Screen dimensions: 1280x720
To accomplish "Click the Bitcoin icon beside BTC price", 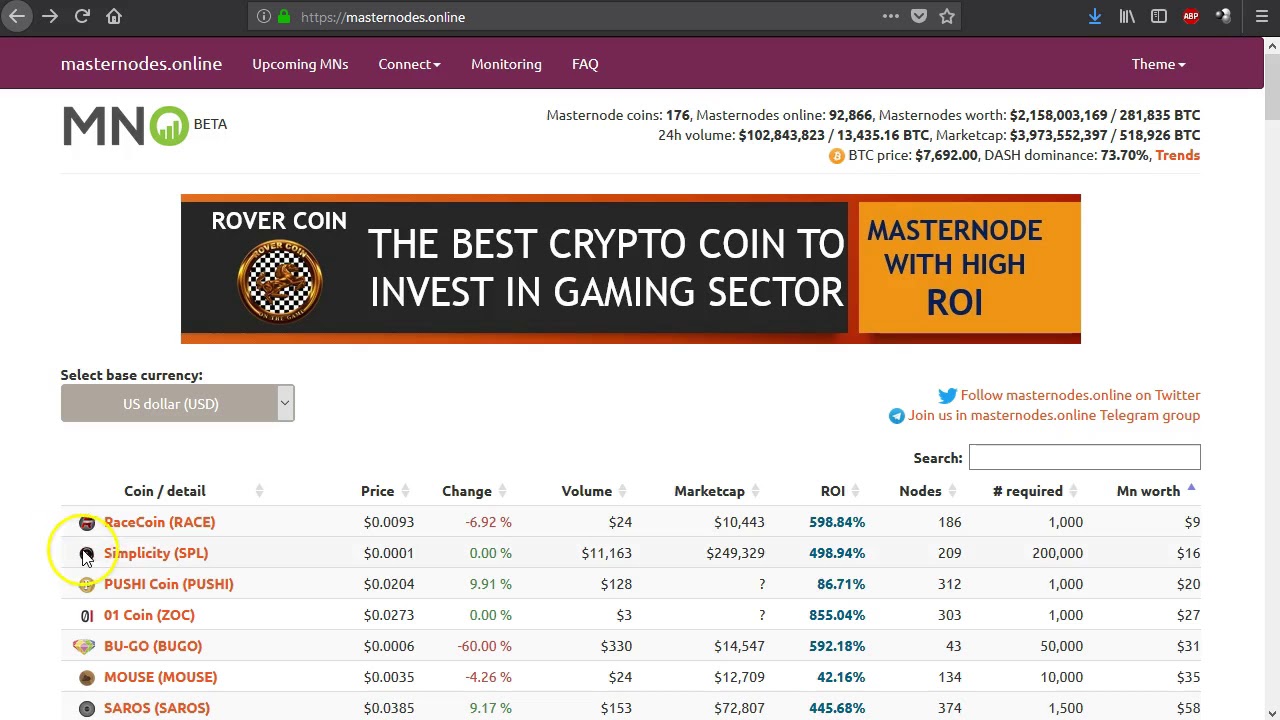I will click(836, 156).
